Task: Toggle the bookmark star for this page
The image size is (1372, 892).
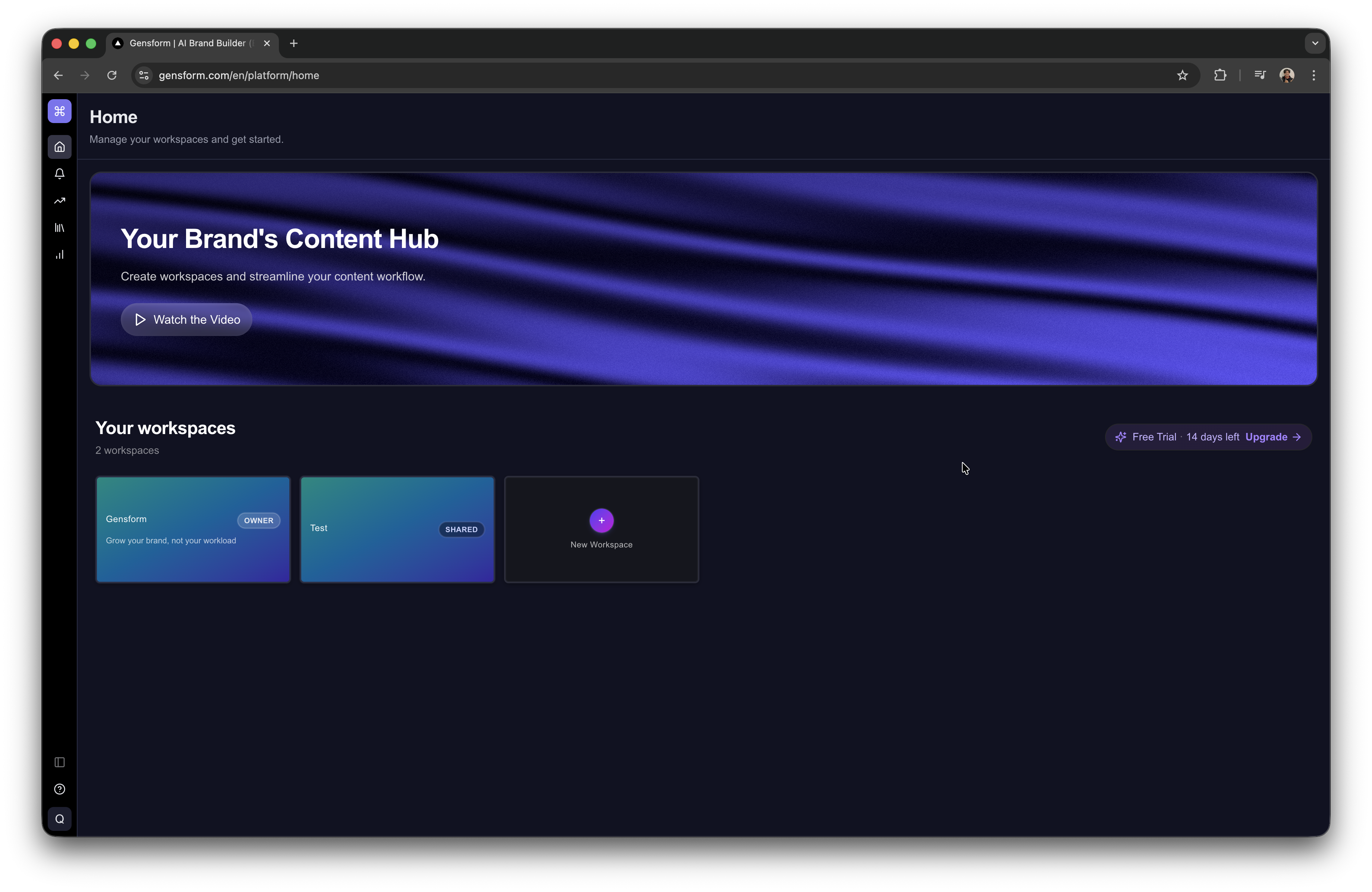Action: (x=1182, y=75)
